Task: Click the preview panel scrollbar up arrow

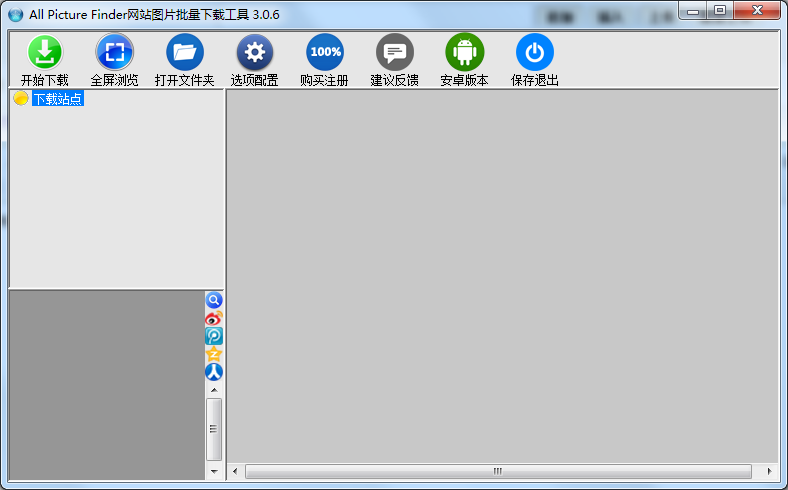Action: (214, 389)
